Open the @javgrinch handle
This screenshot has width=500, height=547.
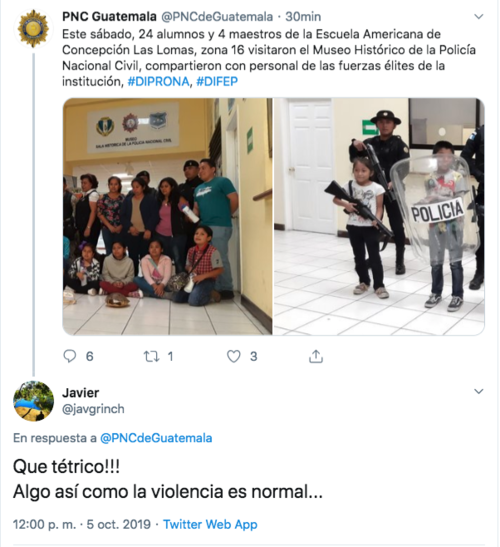93,409
